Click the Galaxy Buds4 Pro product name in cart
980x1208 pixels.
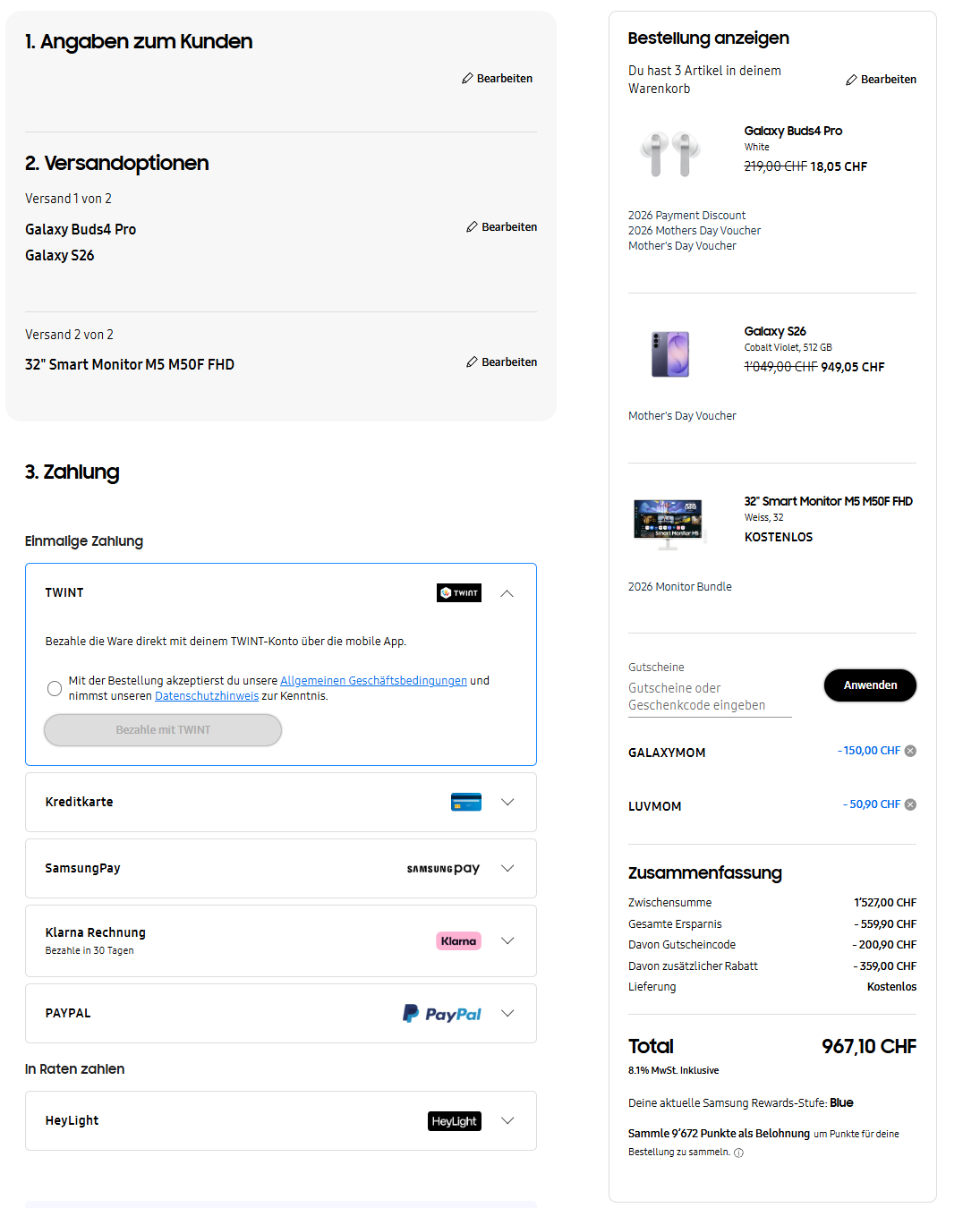[793, 131]
